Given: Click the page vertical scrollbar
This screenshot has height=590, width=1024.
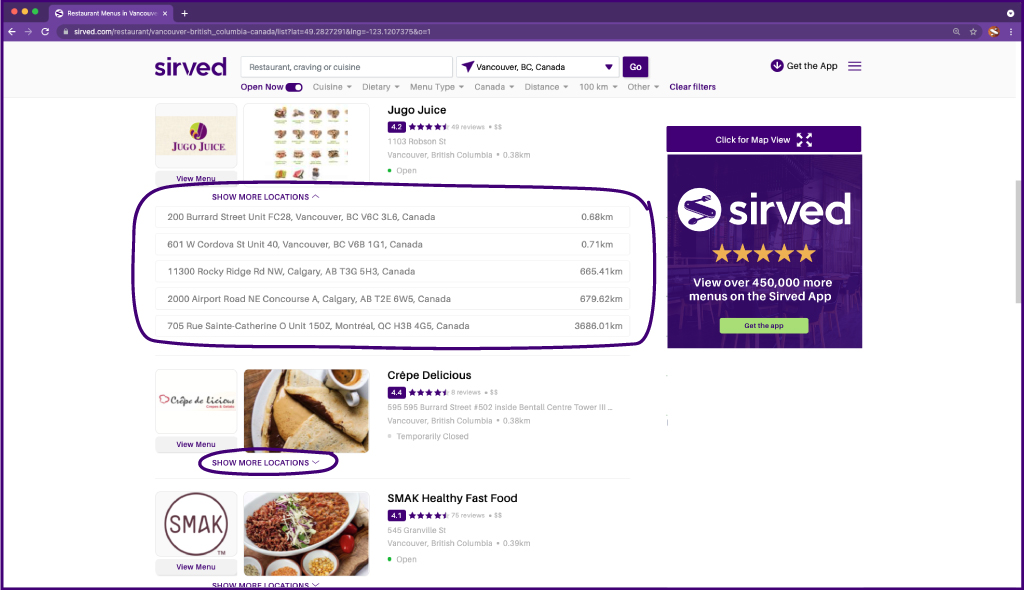Looking at the screenshot, I should (x=1019, y=242).
